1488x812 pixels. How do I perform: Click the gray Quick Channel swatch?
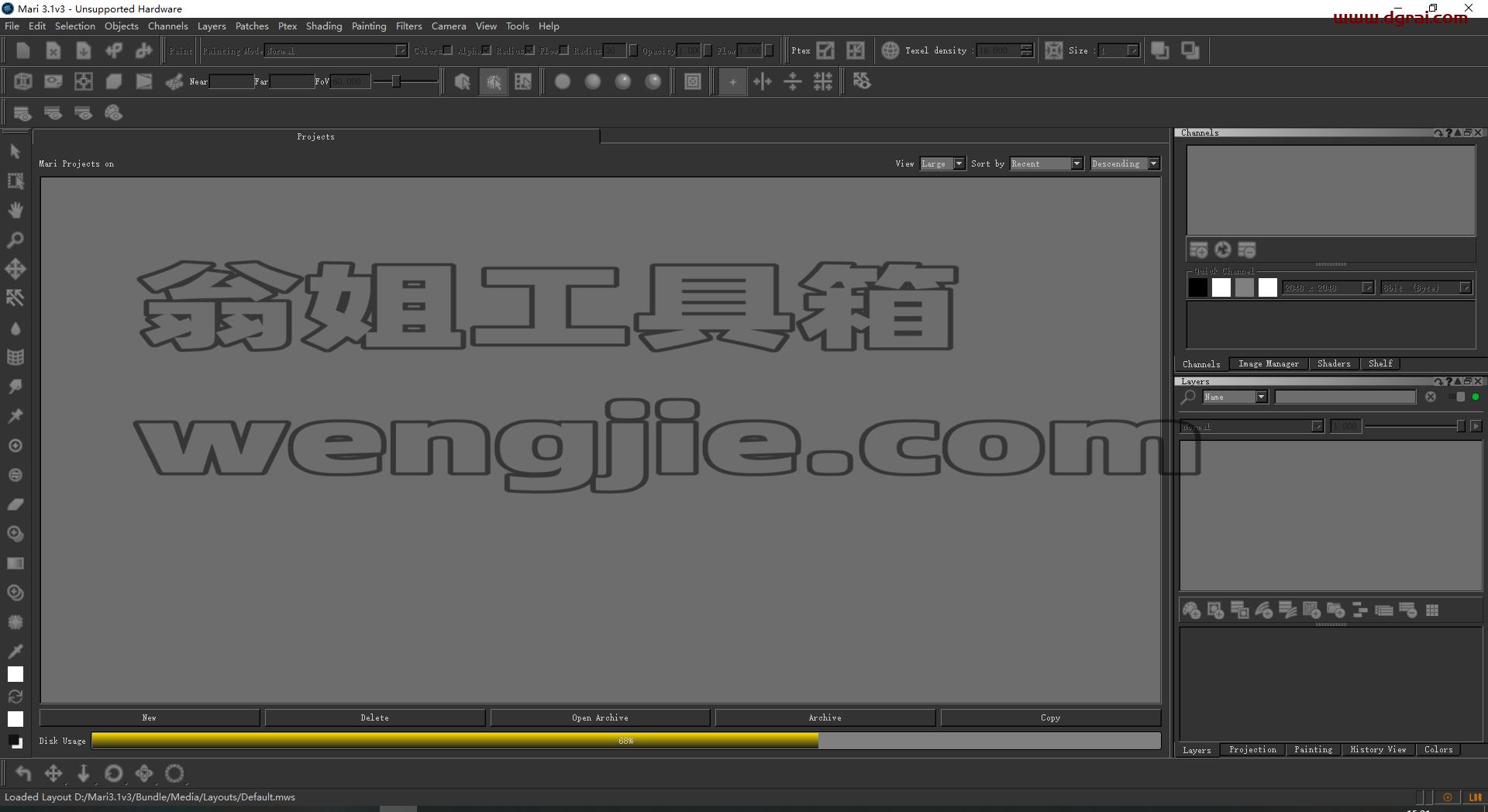1244,287
